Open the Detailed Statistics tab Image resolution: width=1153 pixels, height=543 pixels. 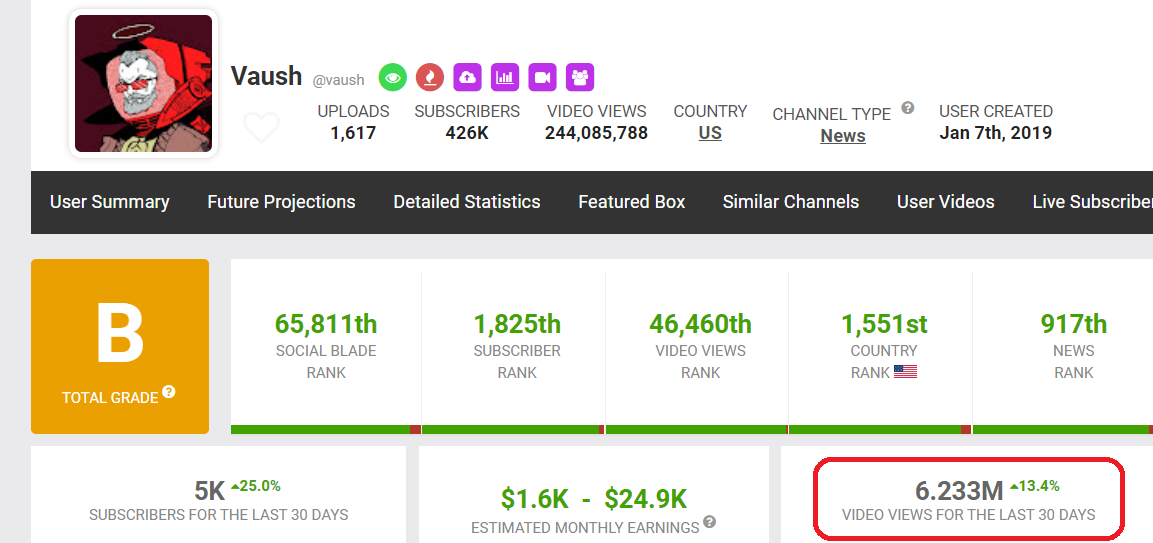pos(467,202)
